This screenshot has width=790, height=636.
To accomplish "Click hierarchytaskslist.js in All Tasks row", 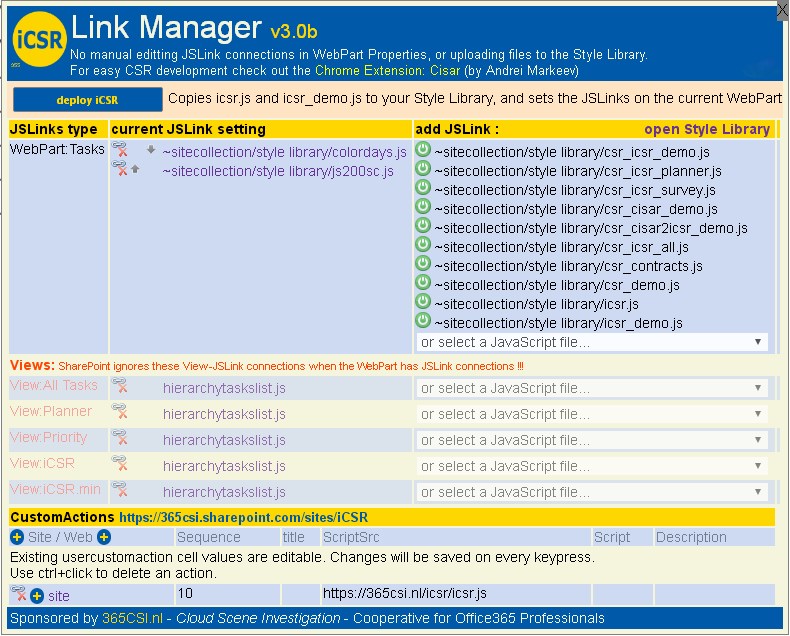I will point(224,389).
